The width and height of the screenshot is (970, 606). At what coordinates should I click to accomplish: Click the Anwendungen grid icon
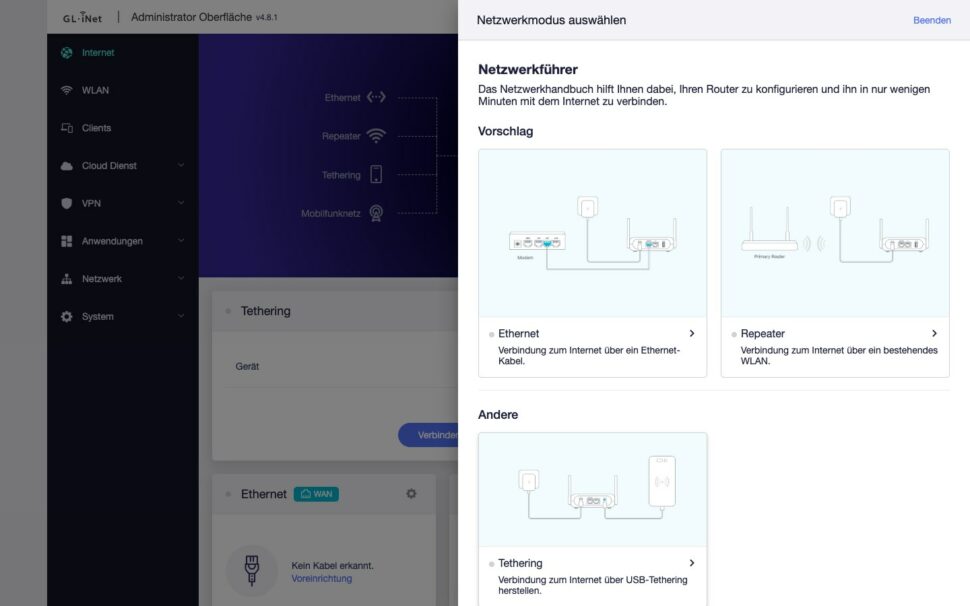(67, 241)
